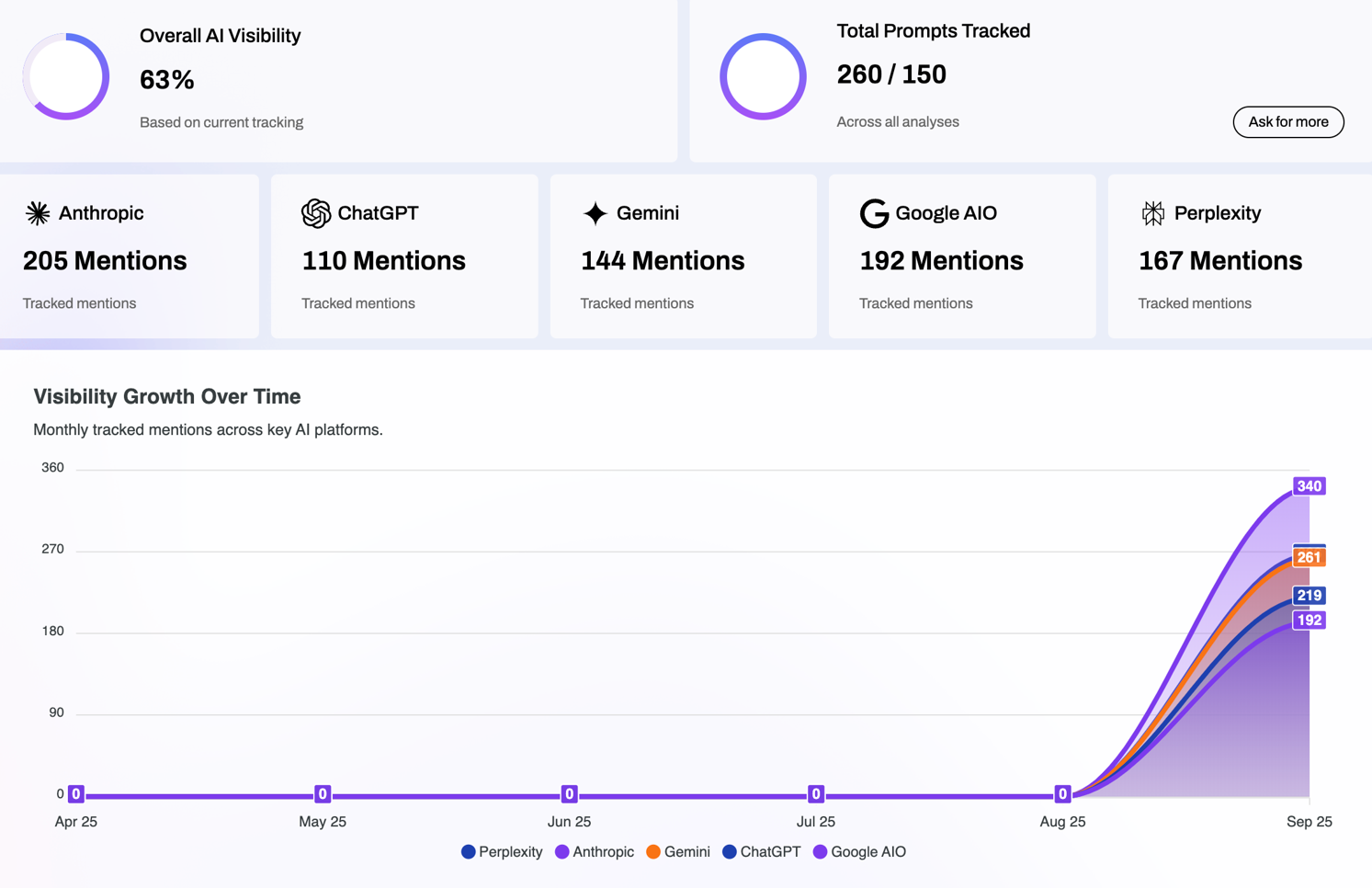Toggle Anthropic series in chart legend
1372x888 pixels.
point(595,852)
